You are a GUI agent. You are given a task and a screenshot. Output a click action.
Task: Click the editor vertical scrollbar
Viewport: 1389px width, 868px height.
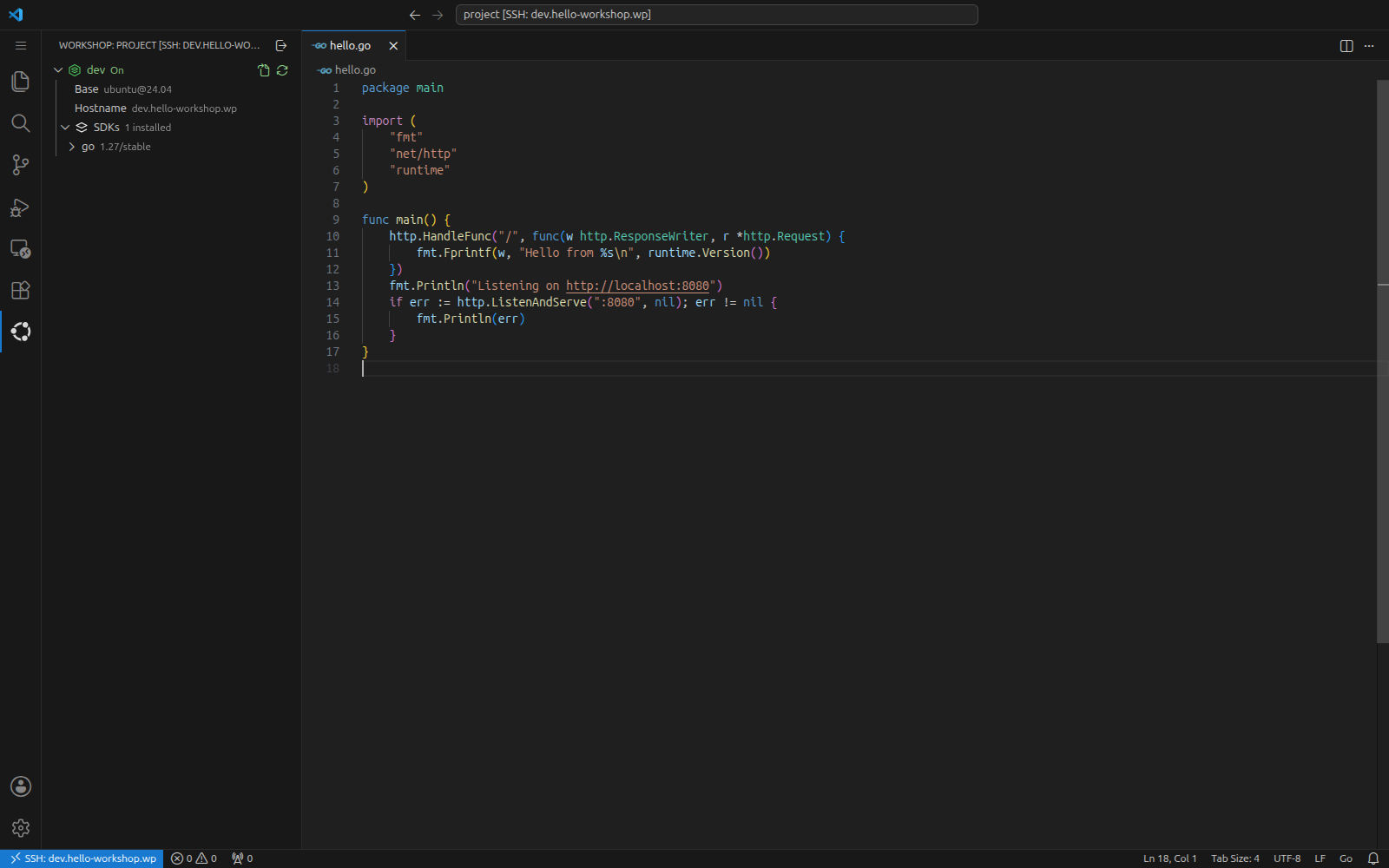(x=1383, y=361)
